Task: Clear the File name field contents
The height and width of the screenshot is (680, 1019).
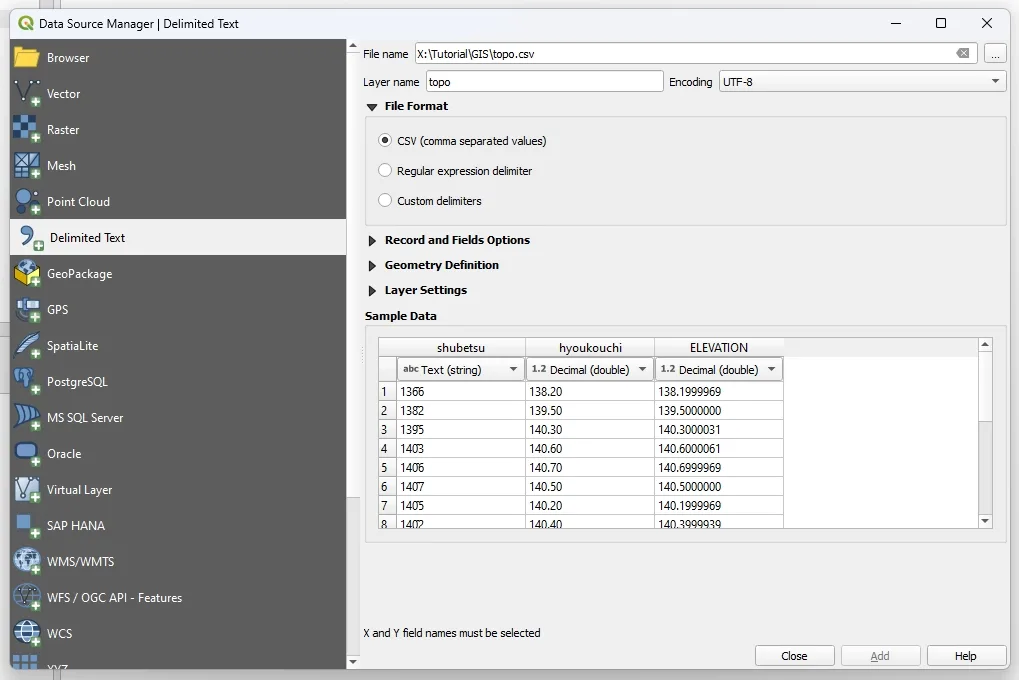Action: (962, 54)
